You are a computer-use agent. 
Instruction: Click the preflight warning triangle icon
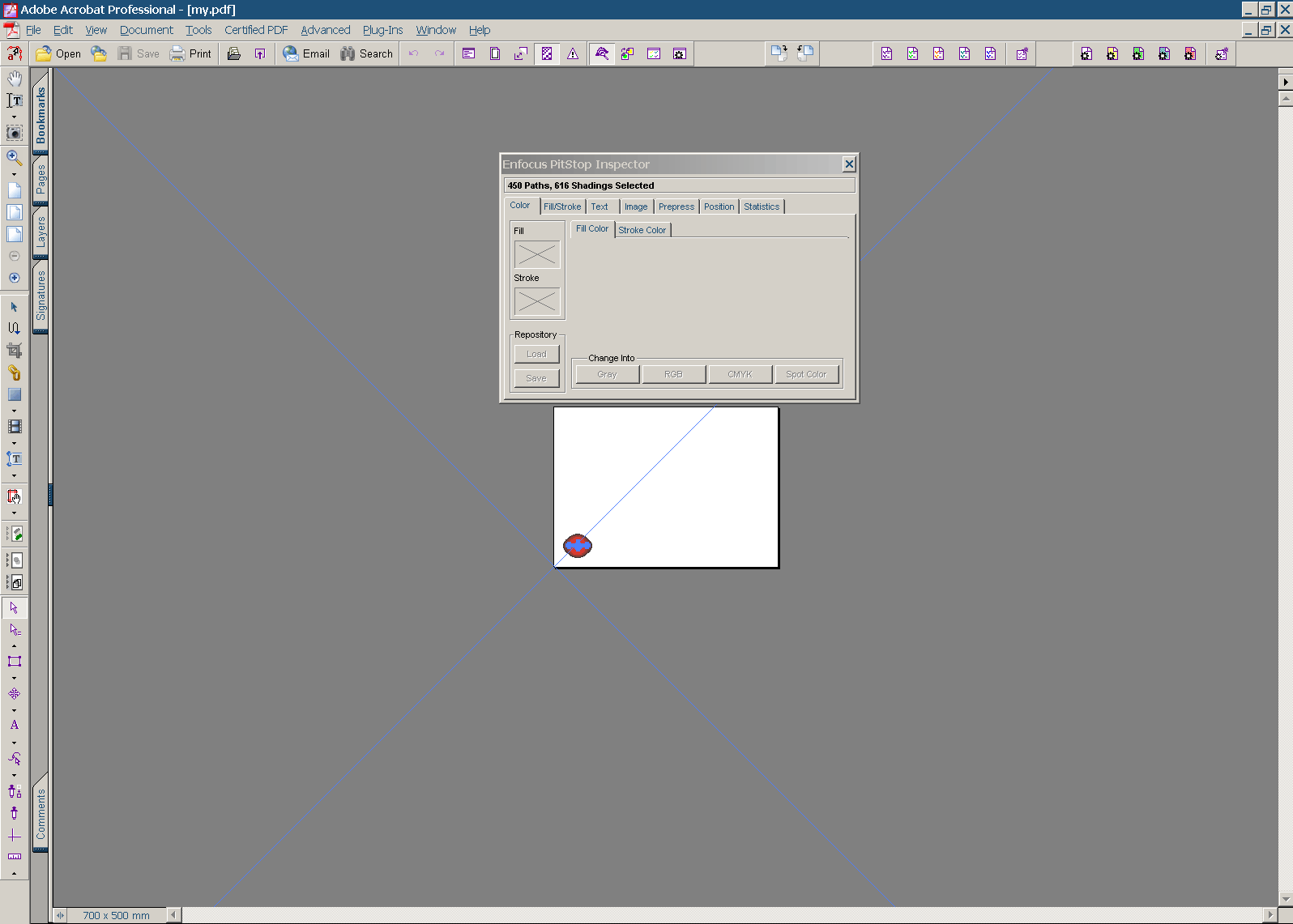tap(573, 53)
